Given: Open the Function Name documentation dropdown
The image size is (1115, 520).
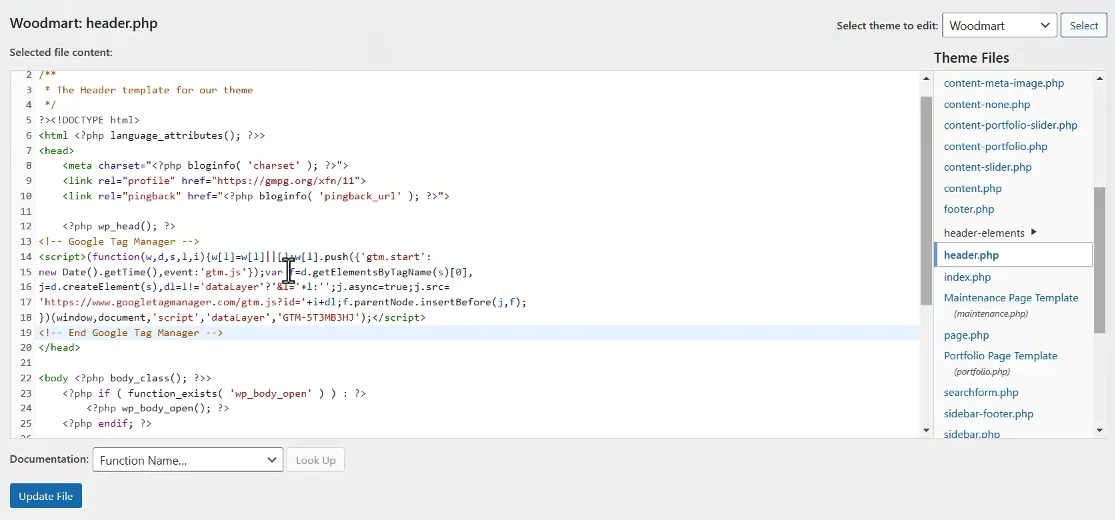Looking at the screenshot, I should (x=188, y=460).
